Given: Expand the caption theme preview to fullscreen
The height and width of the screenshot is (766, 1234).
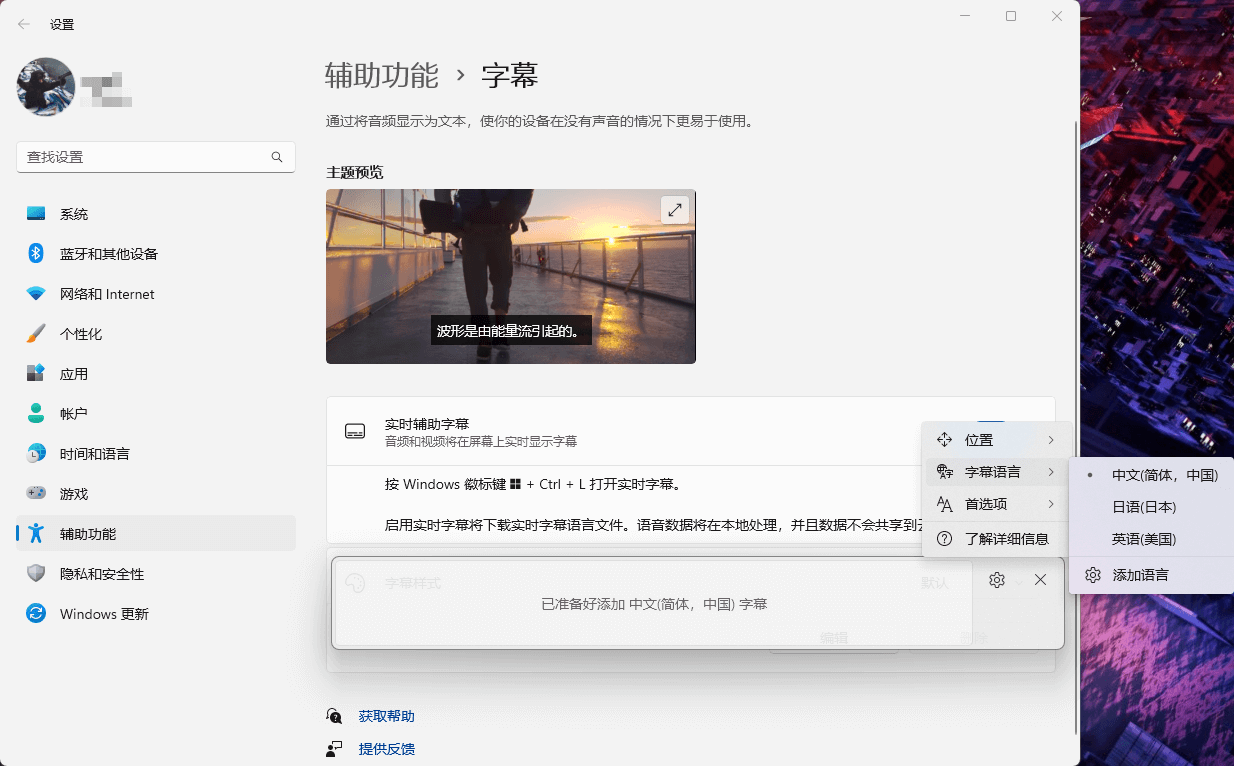Looking at the screenshot, I should (x=675, y=209).
